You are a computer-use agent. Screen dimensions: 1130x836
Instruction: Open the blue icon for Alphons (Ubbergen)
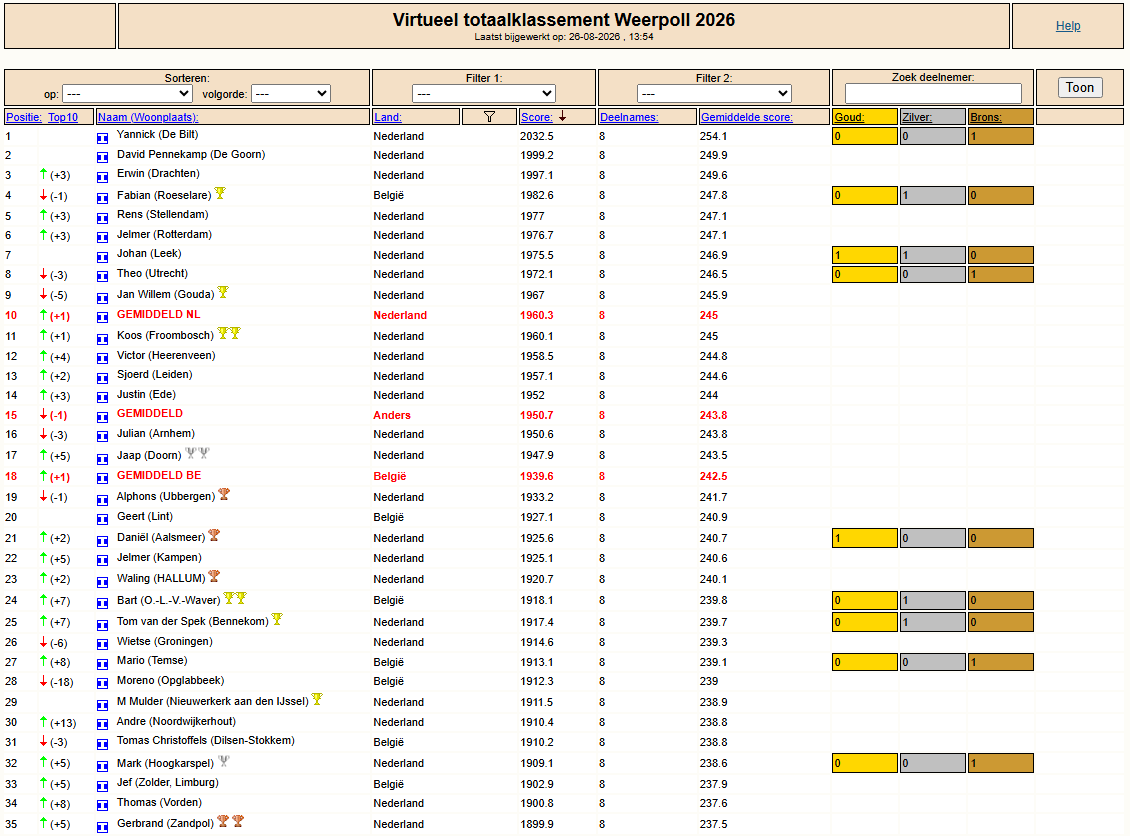(102, 499)
